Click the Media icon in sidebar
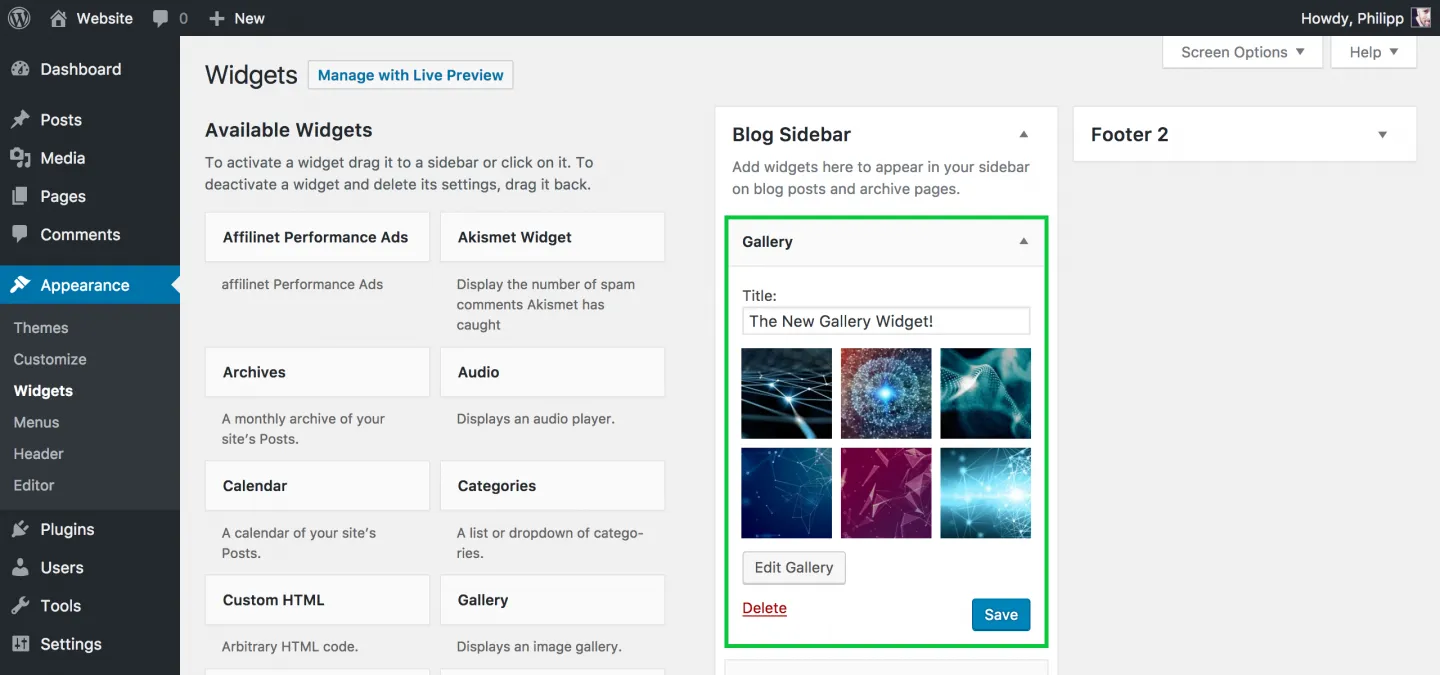Screen dimensions: 1440x675 [x=20, y=158]
